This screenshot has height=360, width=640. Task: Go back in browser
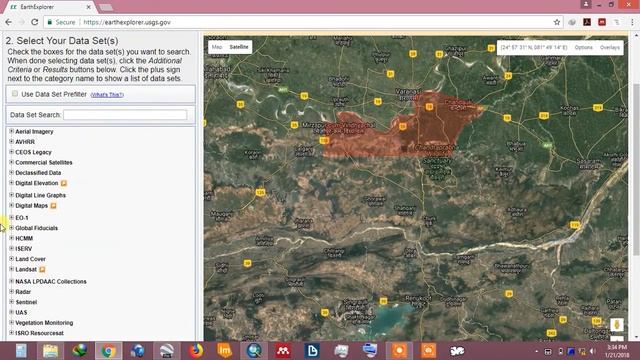pyautogui.click(x=9, y=22)
